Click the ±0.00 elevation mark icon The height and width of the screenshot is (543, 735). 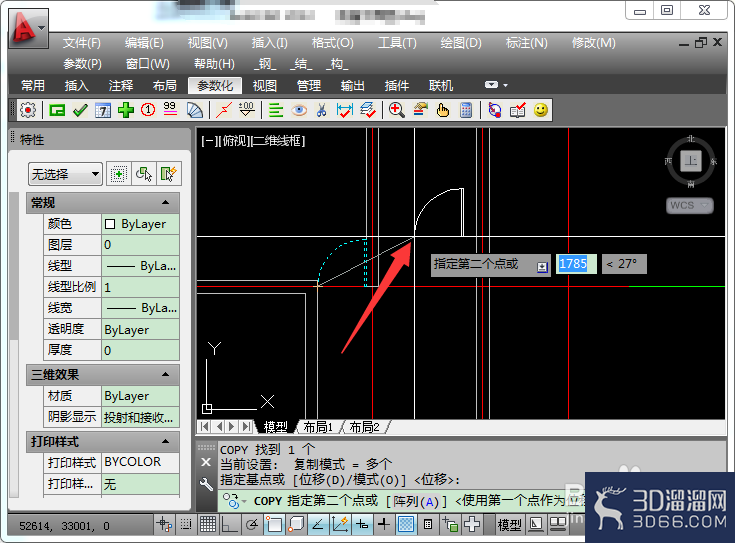click(x=247, y=111)
